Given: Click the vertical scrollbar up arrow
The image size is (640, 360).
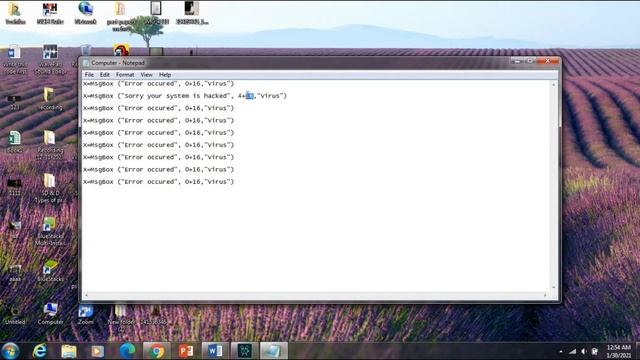Looking at the screenshot, I should pyautogui.click(x=554, y=84).
